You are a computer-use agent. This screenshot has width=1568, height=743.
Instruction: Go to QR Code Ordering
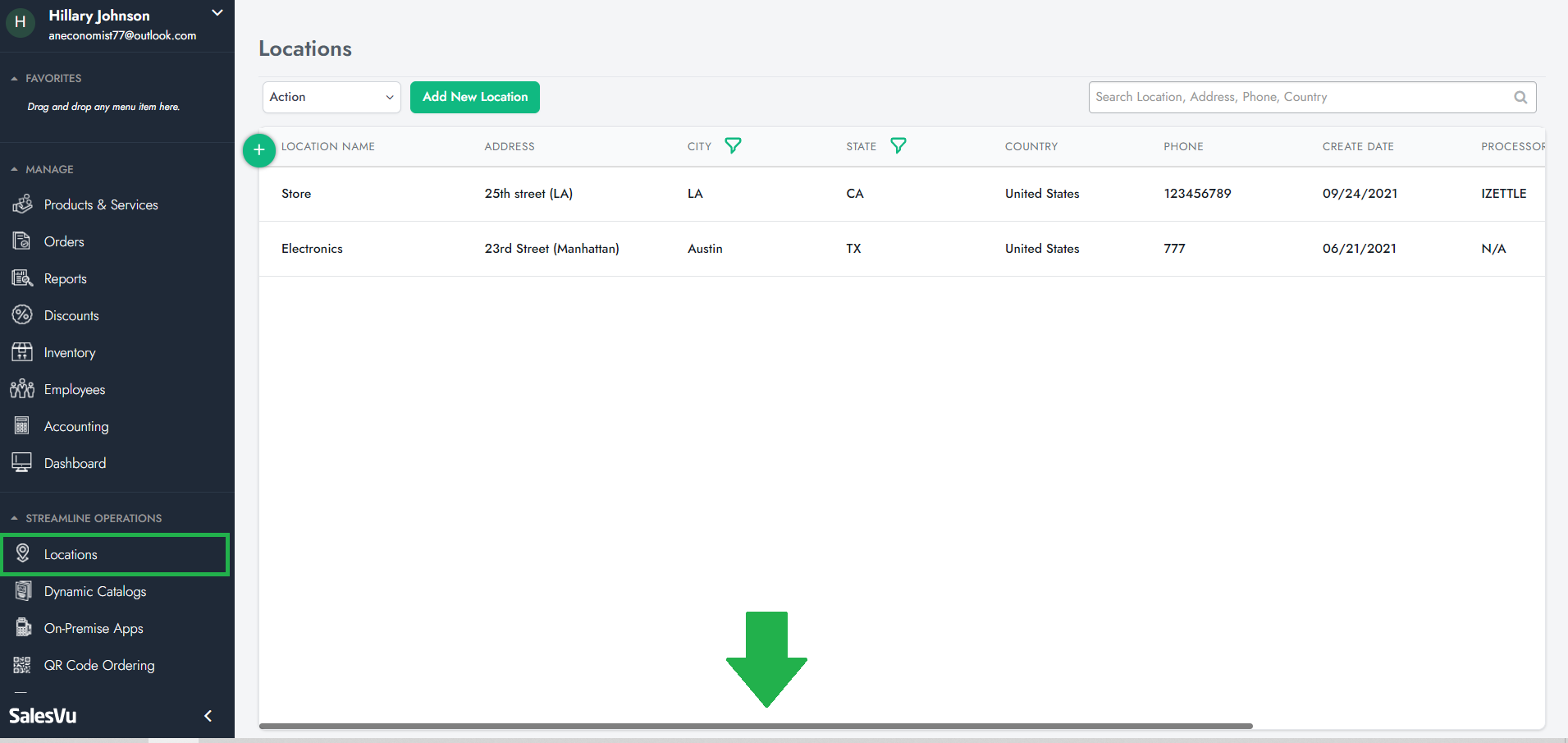tap(98, 665)
